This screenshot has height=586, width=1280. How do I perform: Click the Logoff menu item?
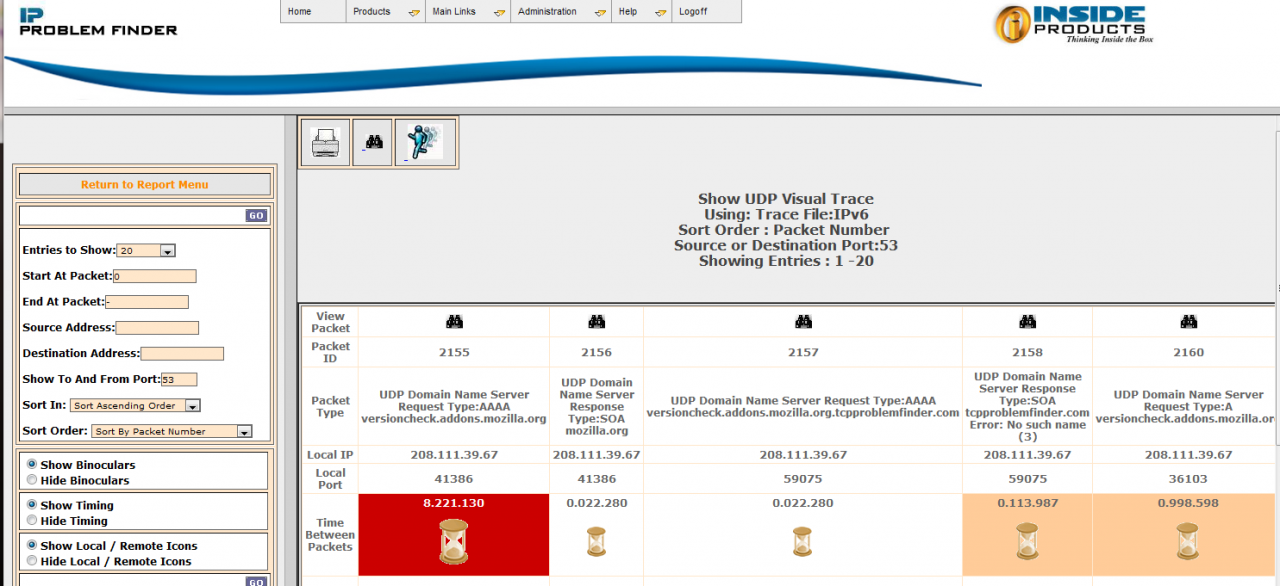(693, 12)
